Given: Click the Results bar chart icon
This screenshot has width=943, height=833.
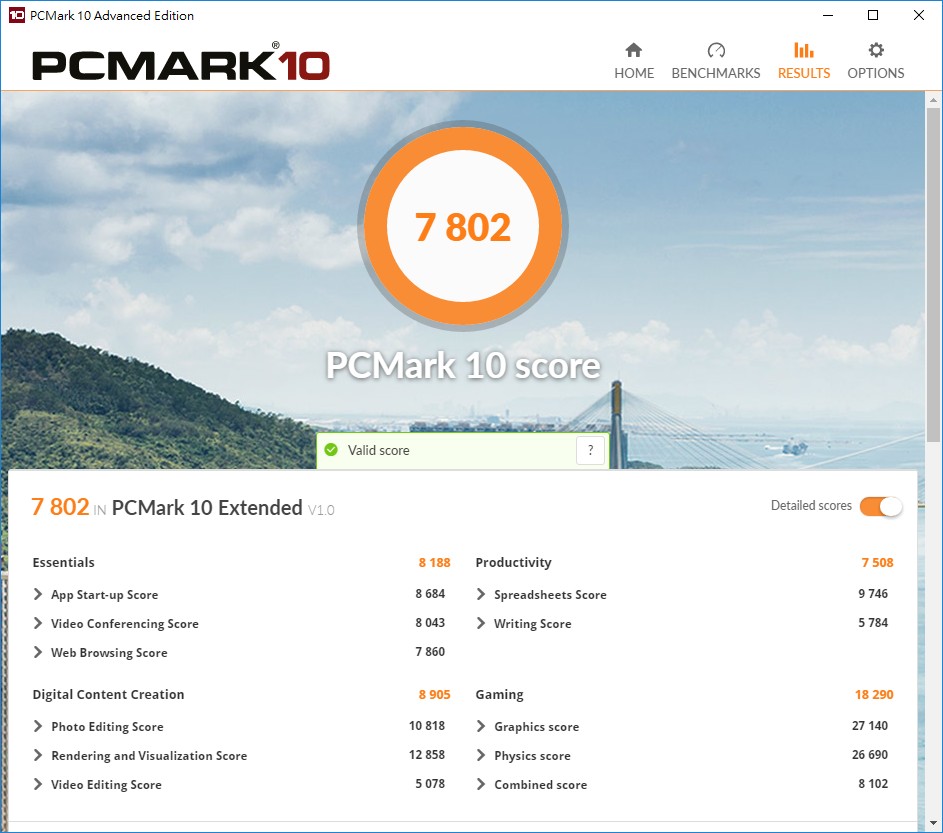Looking at the screenshot, I should pos(803,50).
